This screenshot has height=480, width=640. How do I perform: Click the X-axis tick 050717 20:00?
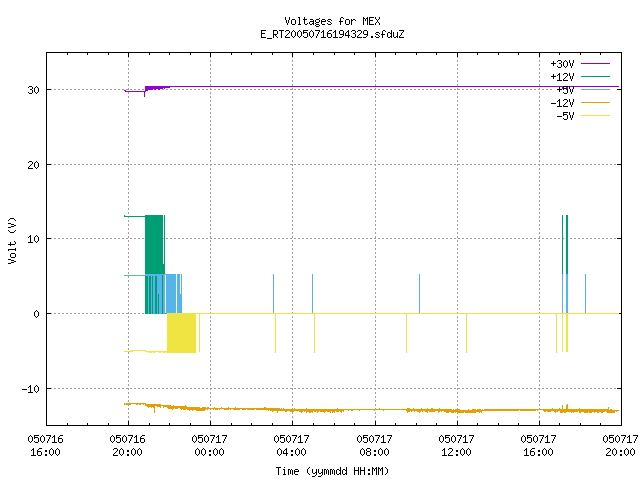620,446
